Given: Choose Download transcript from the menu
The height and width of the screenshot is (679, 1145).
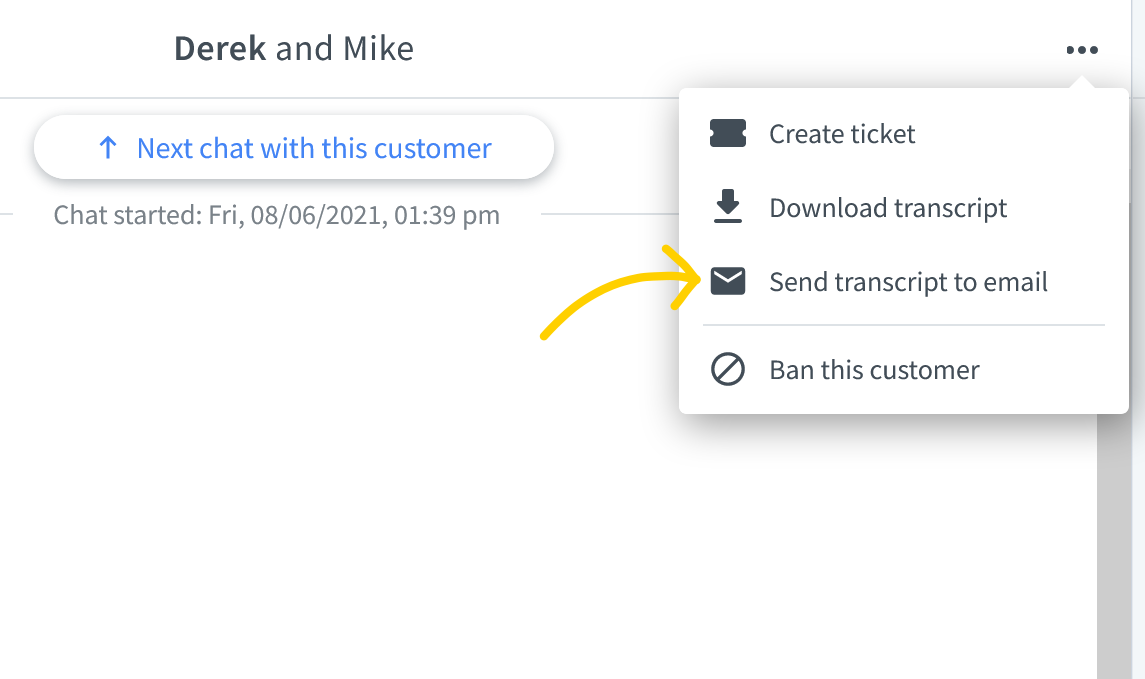Looking at the screenshot, I should pyautogui.click(x=903, y=208).
